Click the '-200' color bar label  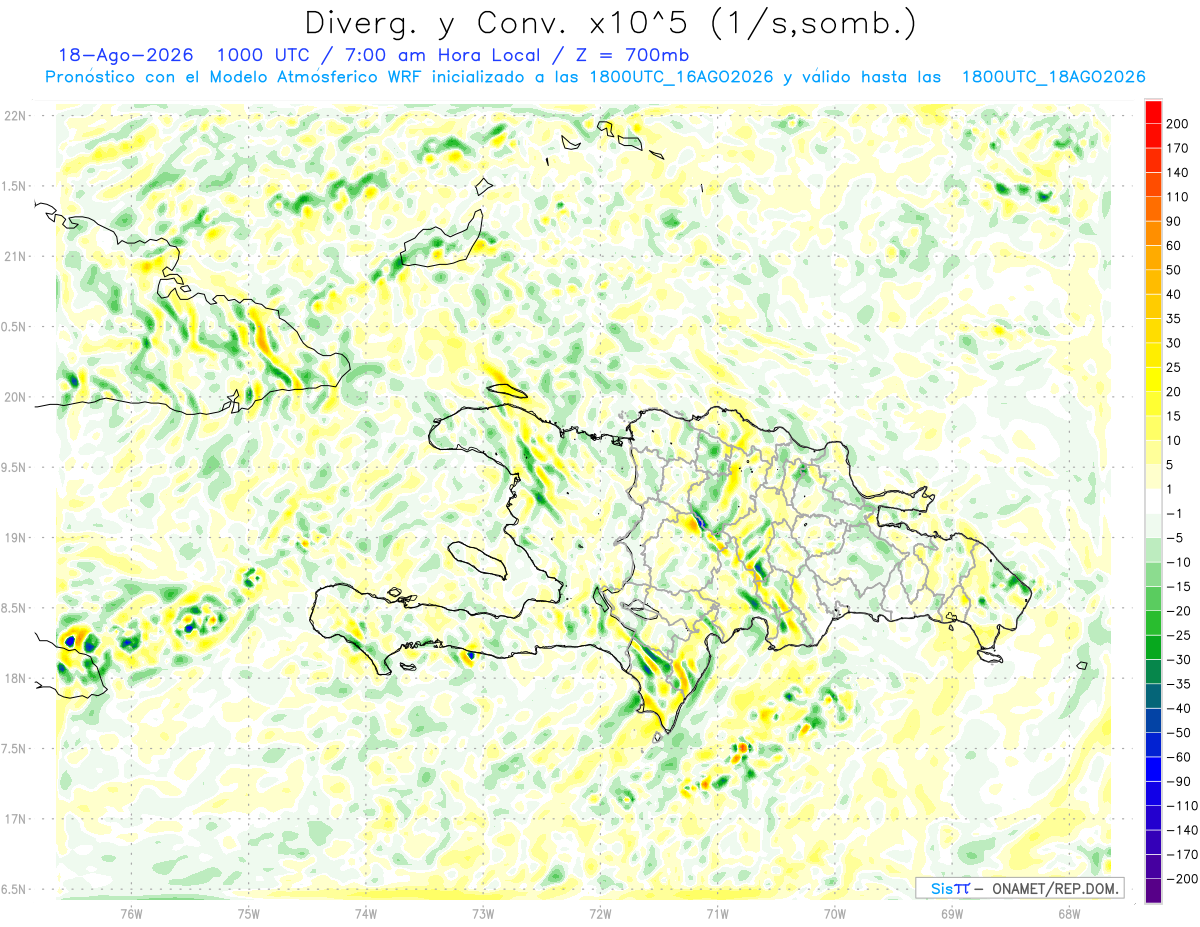[x=1182, y=879]
